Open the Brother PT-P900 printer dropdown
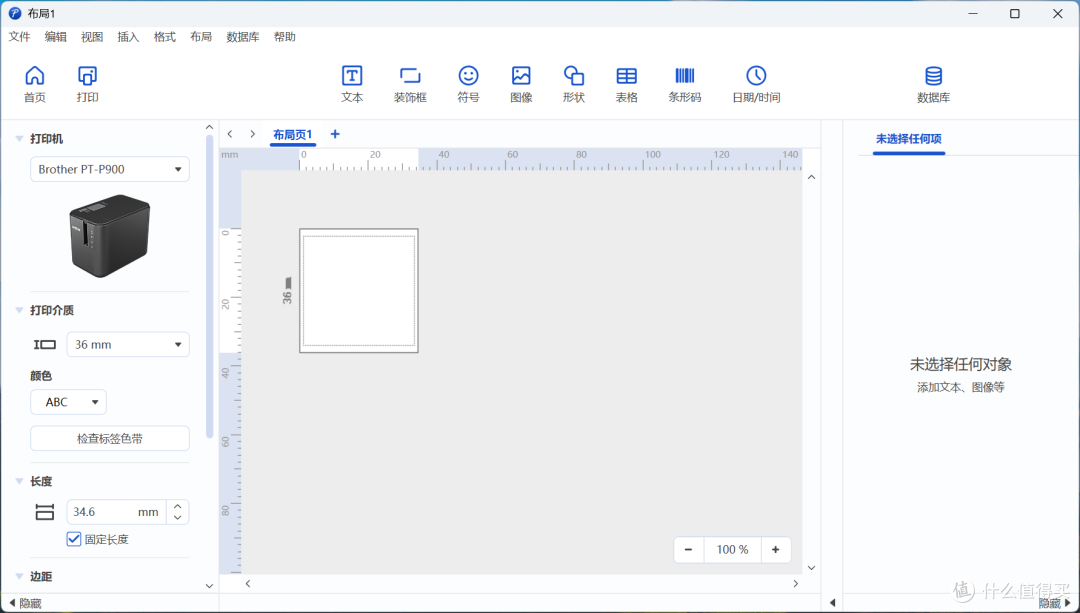Viewport: 1080px width, 613px height. (110, 169)
